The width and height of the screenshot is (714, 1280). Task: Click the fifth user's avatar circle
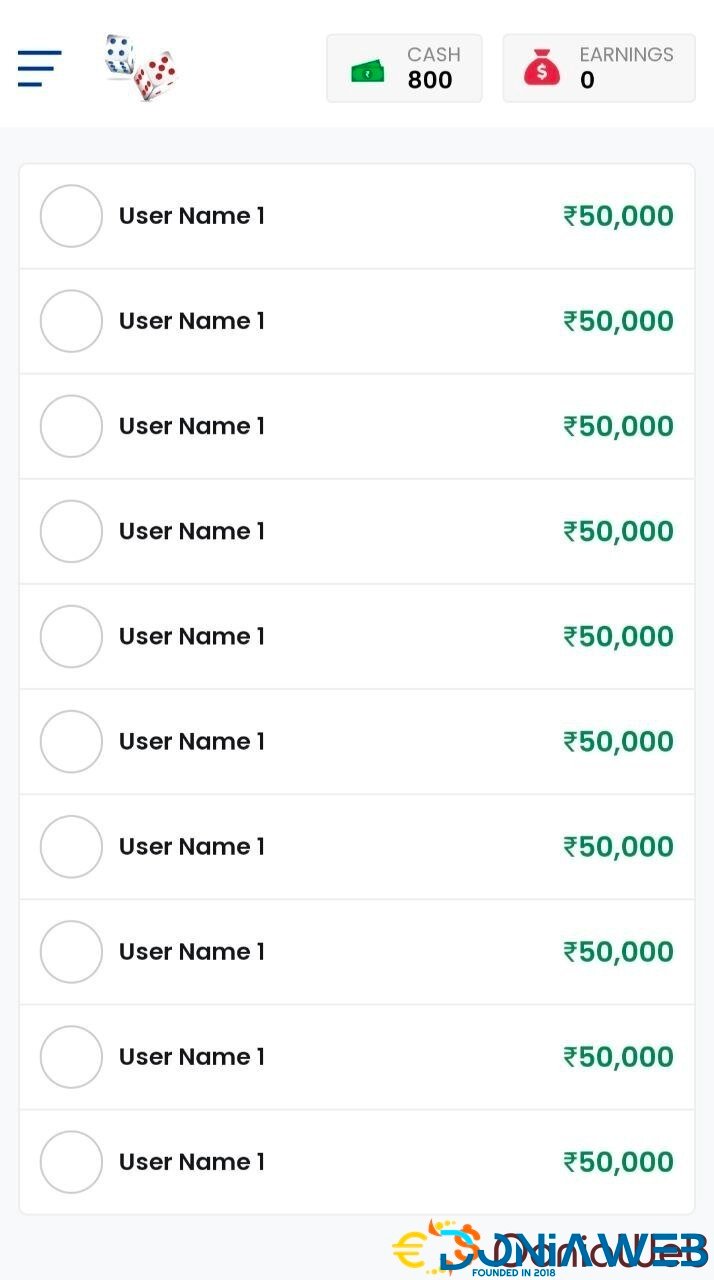point(71,636)
